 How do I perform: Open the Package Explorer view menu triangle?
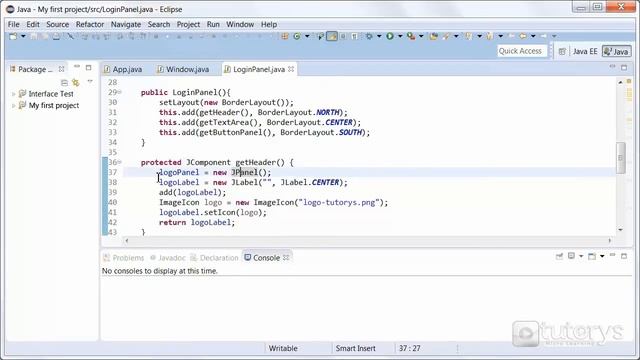90,82
